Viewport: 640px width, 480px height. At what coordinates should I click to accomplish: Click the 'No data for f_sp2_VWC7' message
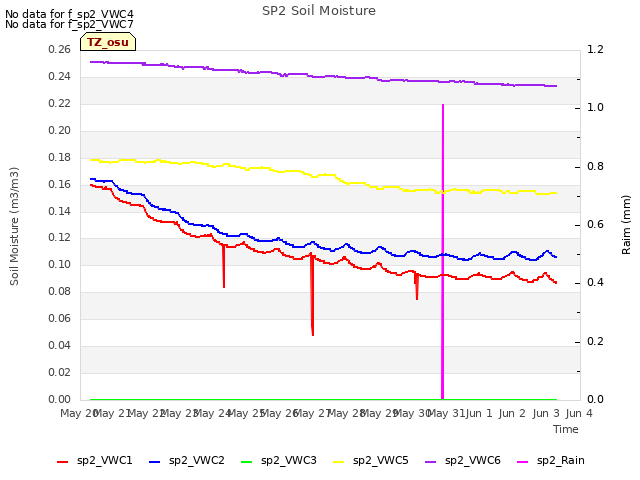69,24
